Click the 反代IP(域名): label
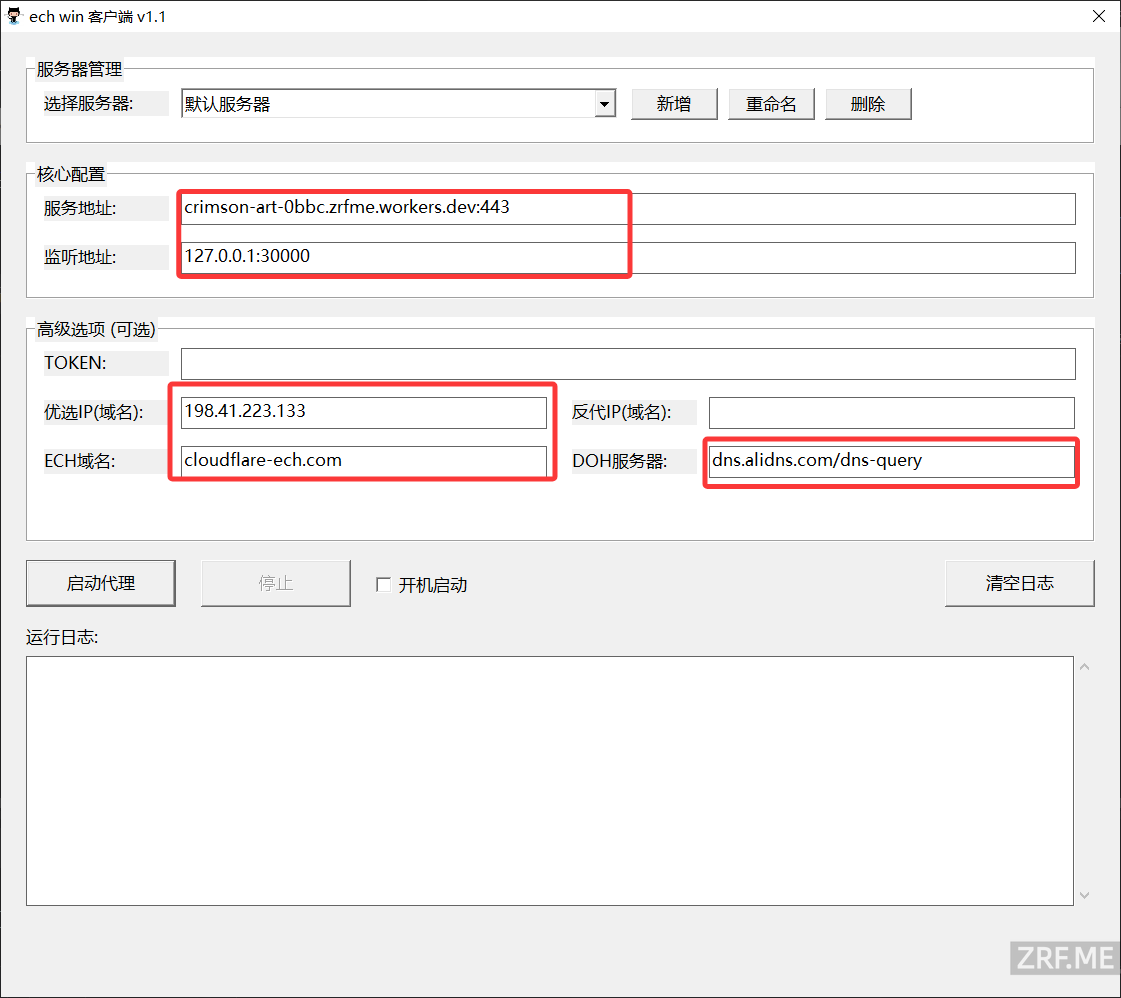The height and width of the screenshot is (998, 1121). click(622, 412)
